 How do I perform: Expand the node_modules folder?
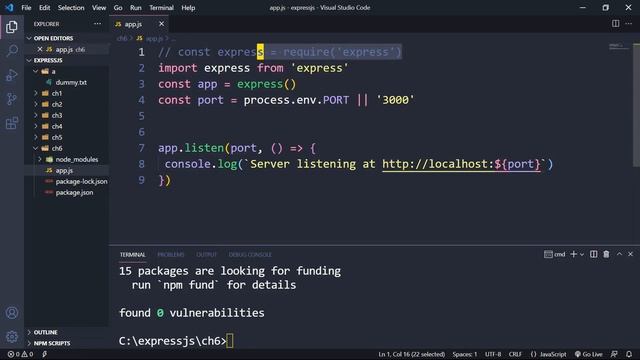tap(40, 159)
